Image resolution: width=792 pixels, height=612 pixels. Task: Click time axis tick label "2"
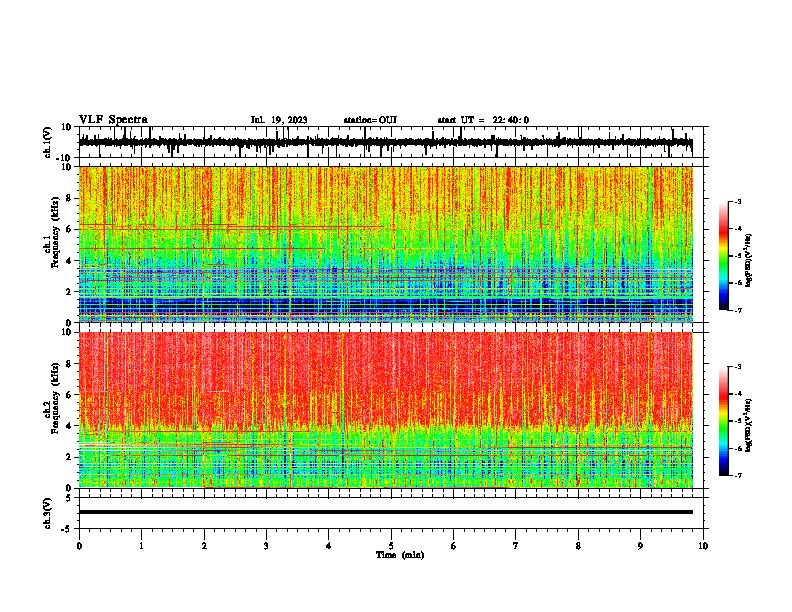click(204, 546)
